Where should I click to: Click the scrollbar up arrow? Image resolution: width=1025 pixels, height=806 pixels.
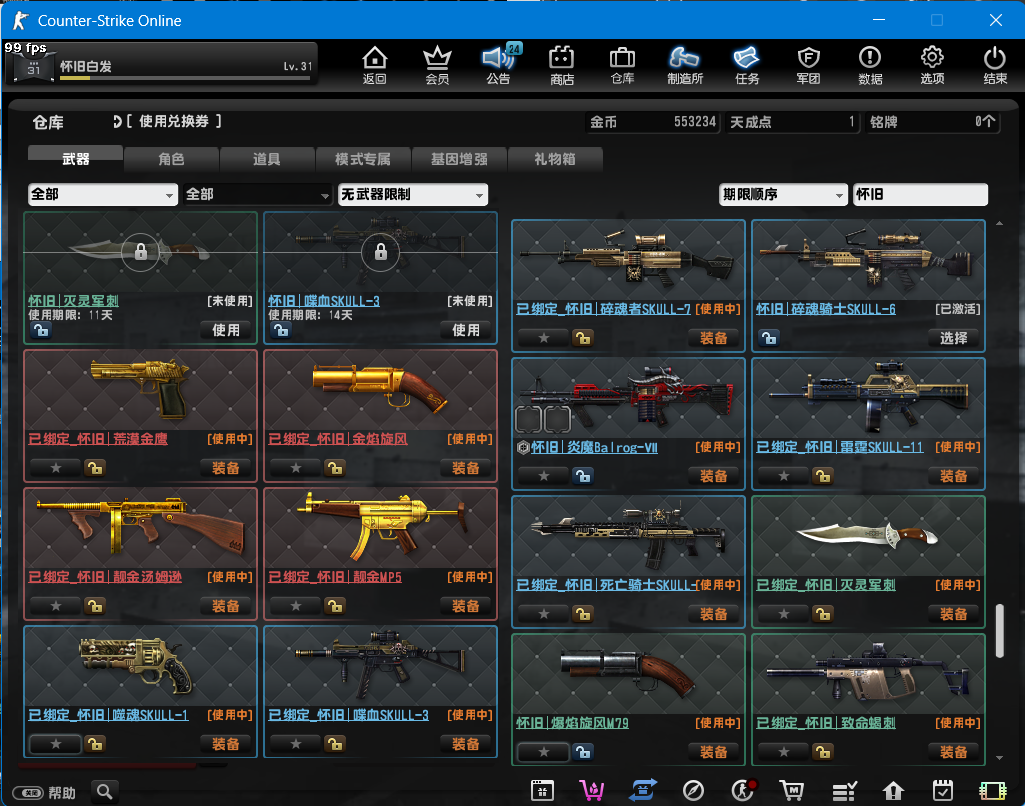999,224
